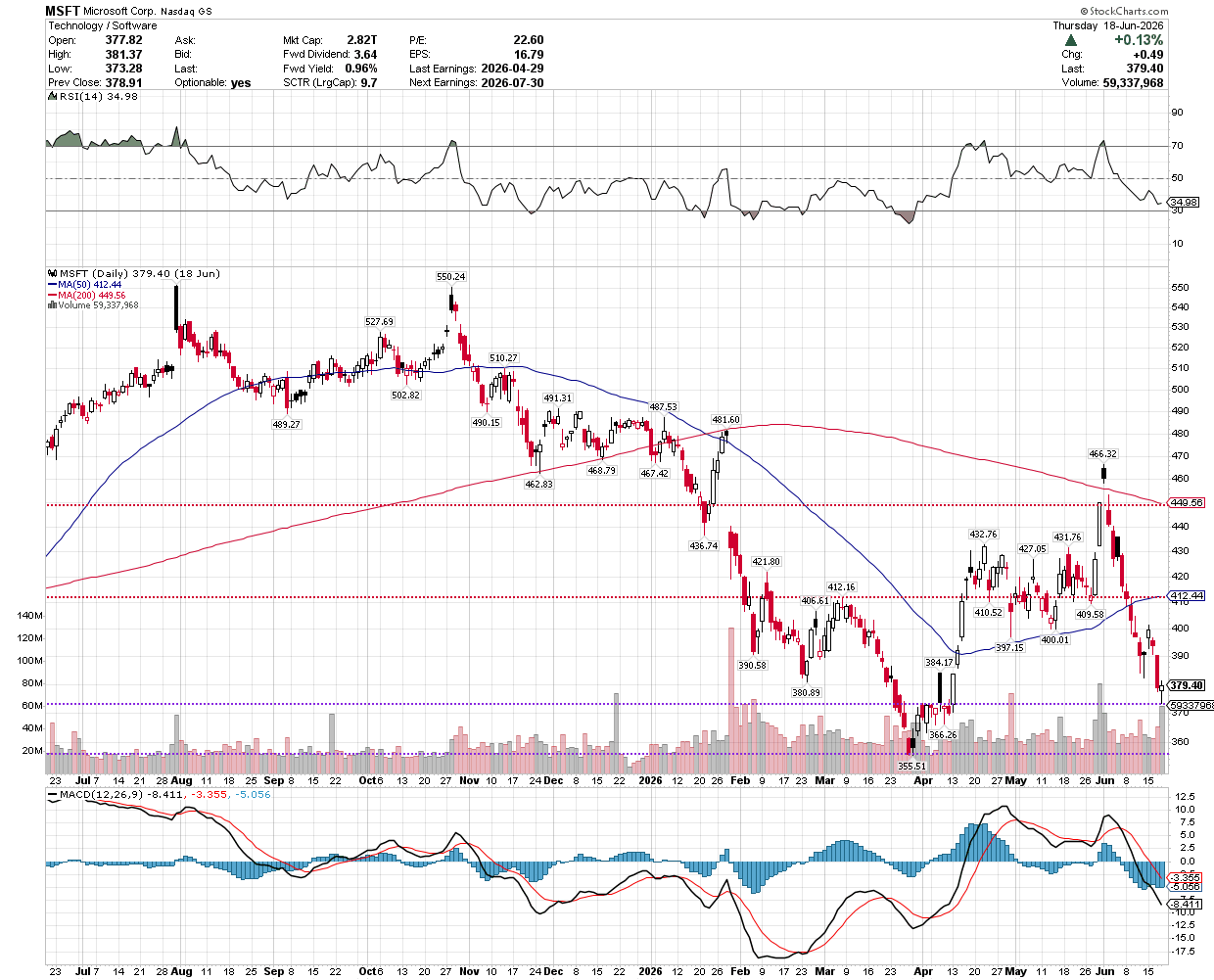
Task: Click the 527.69 price label
Action: (x=380, y=322)
